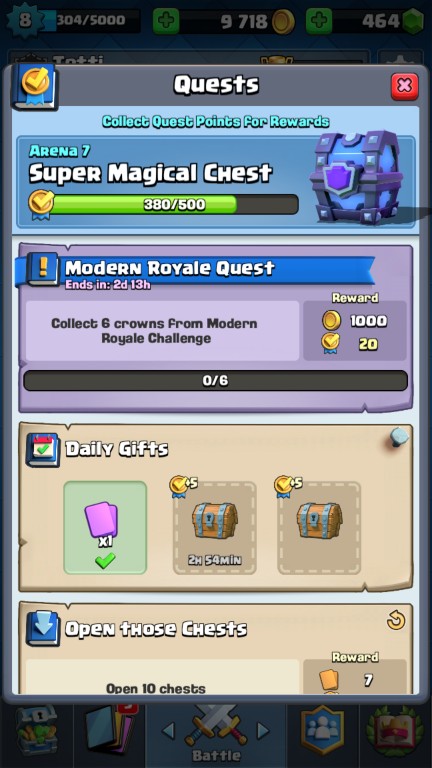
Task: Tap the claimed daily gift card
Action: pos(105,528)
